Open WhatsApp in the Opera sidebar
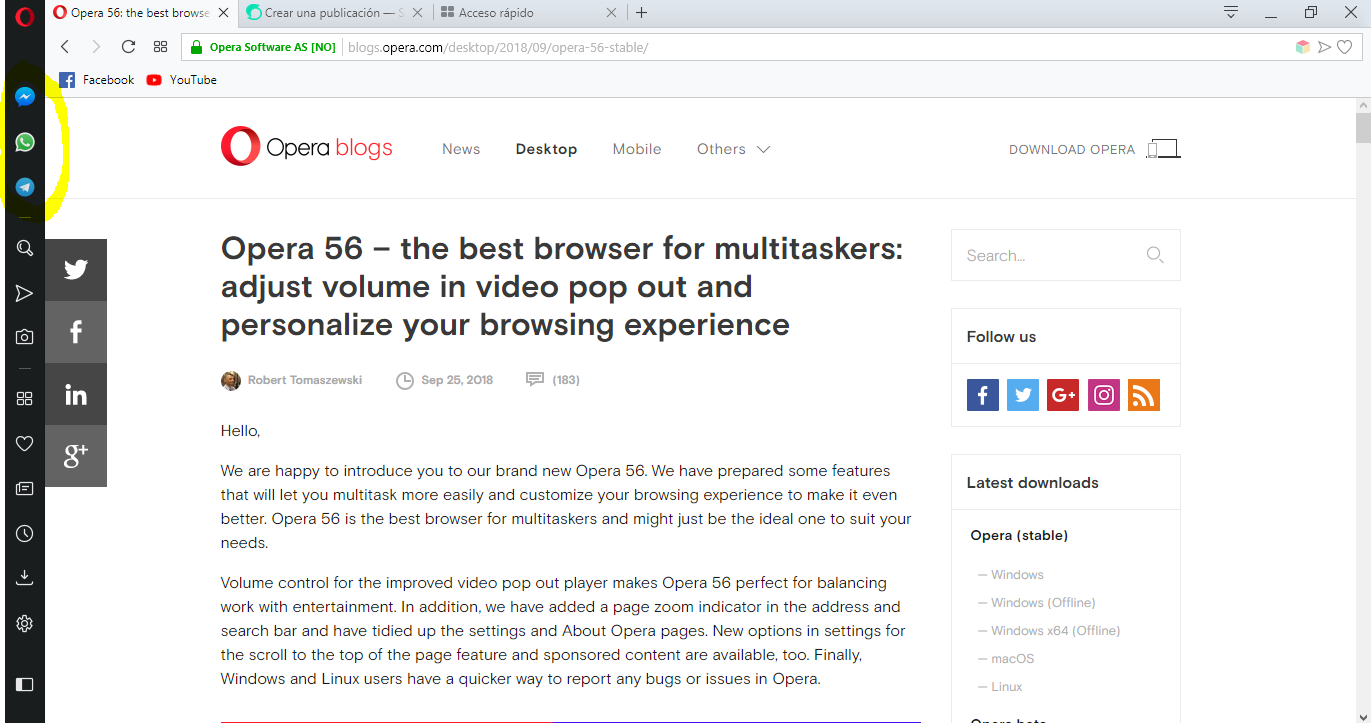Image resolution: width=1371 pixels, height=723 pixels. (25, 142)
